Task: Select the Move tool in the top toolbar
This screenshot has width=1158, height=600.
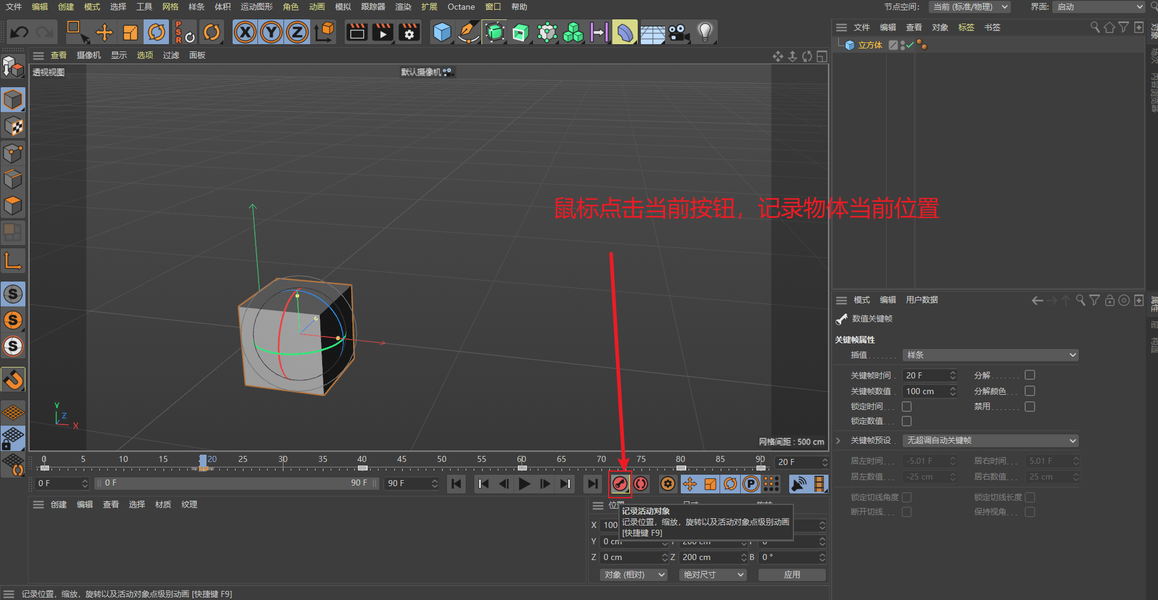Action: tap(104, 32)
